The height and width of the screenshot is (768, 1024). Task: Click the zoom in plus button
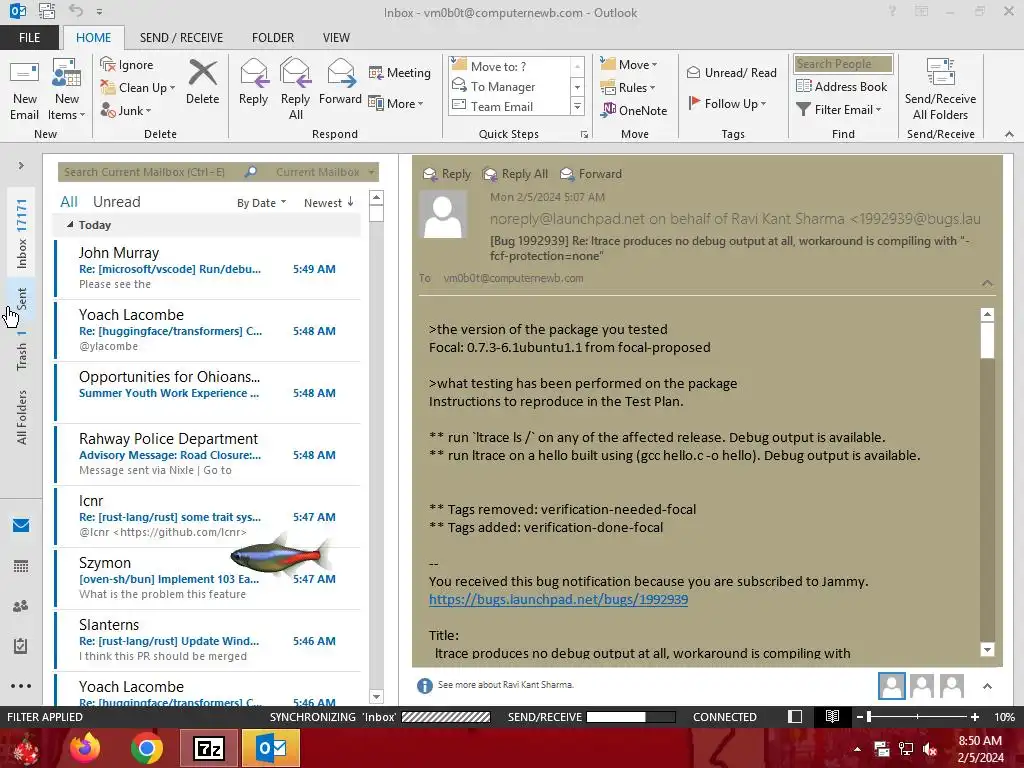tap(975, 716)
